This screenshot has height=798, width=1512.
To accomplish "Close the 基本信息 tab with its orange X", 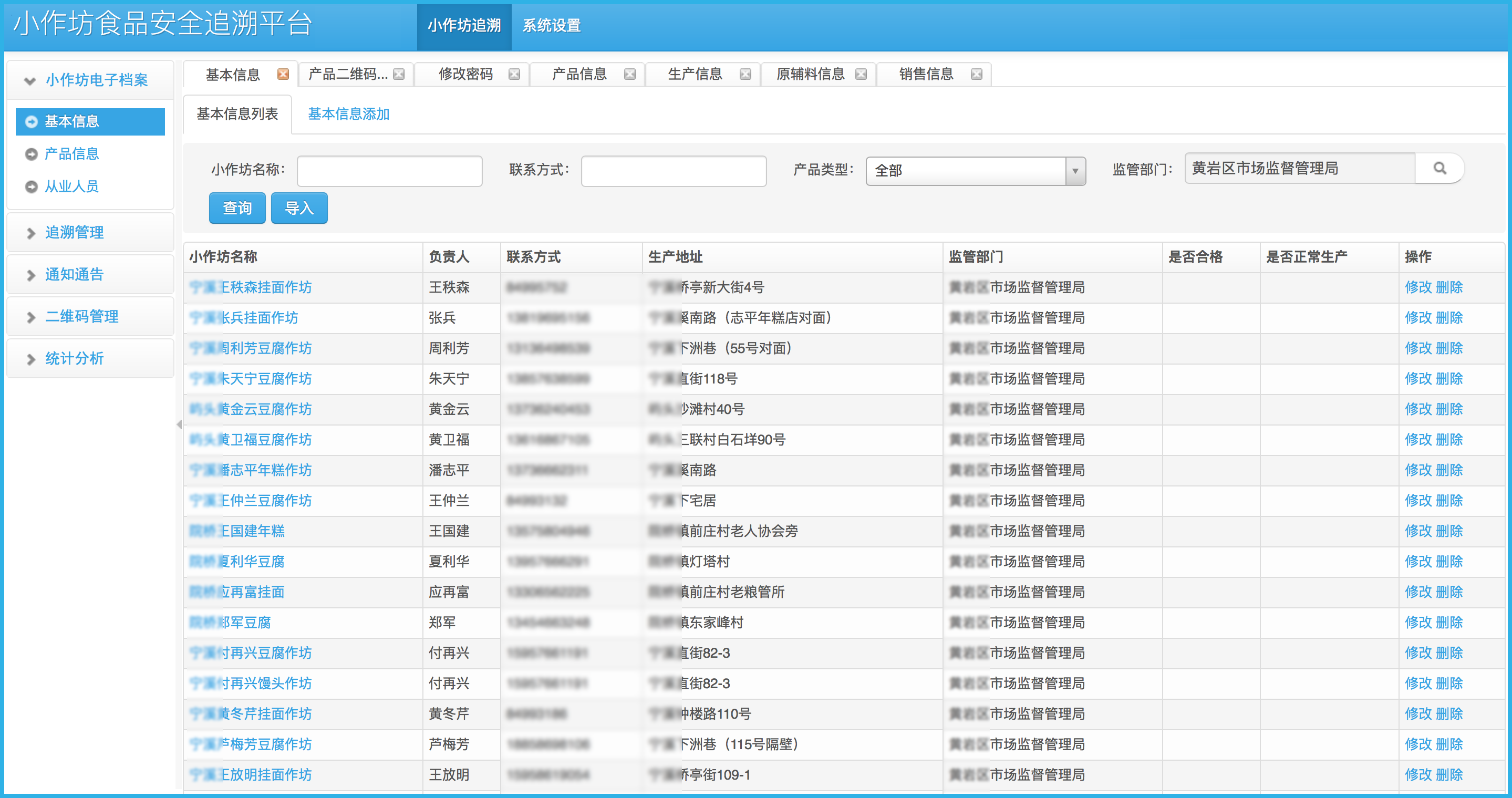I will tap(283, 74).
